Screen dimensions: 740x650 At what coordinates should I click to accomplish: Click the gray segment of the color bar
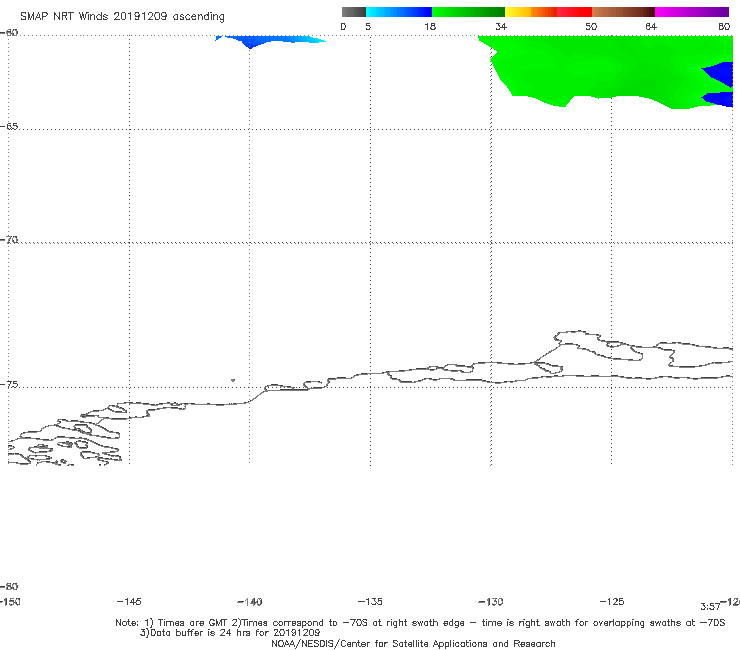tap(354, 12)
